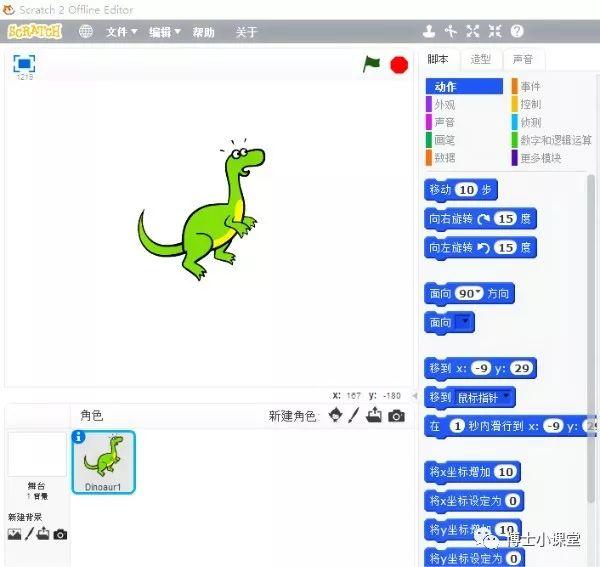
Task: Choose the shrink sprite tool
Action: coord(495,32)
